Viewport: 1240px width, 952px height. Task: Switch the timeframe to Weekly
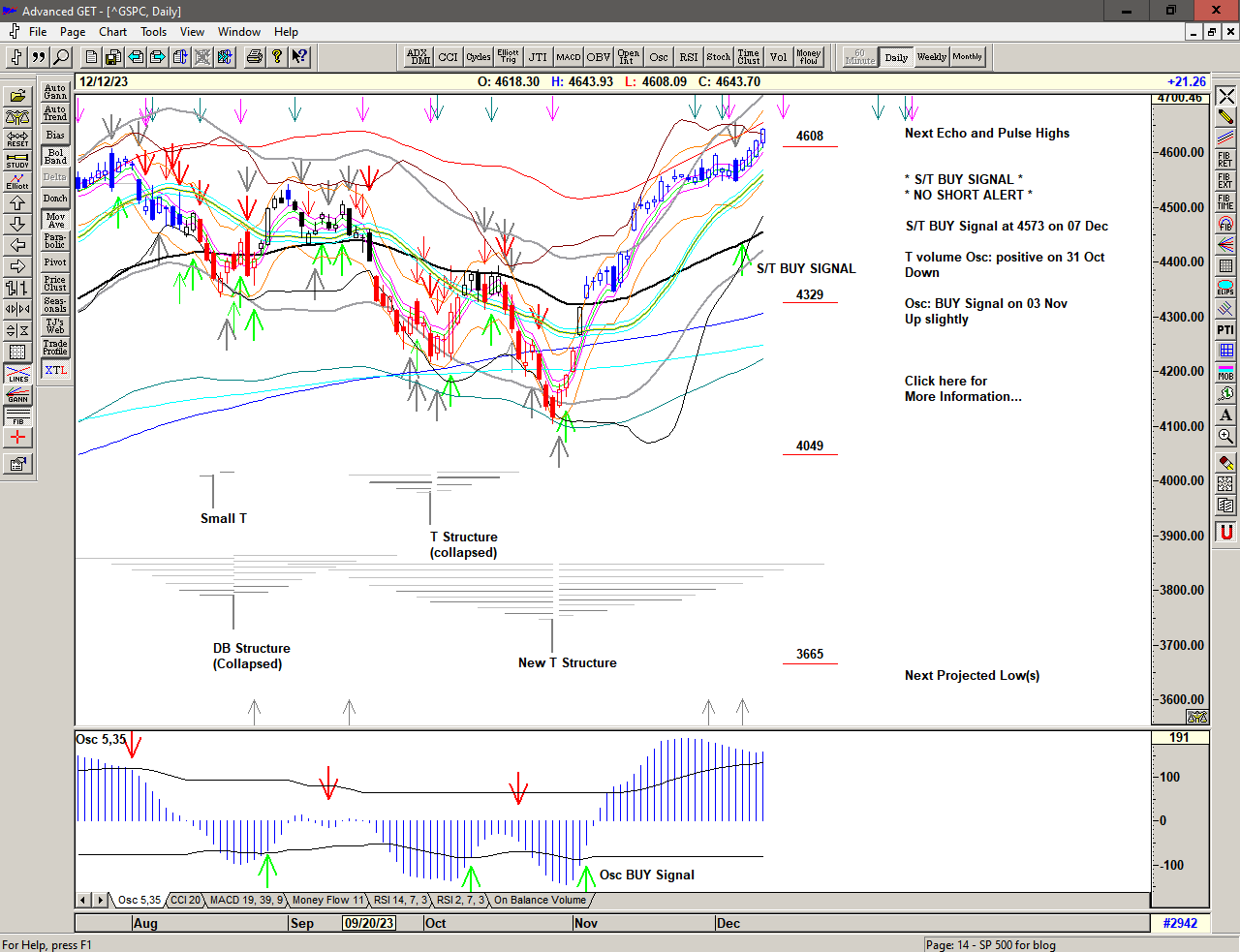pyautogui.click(x=931, y=57)
